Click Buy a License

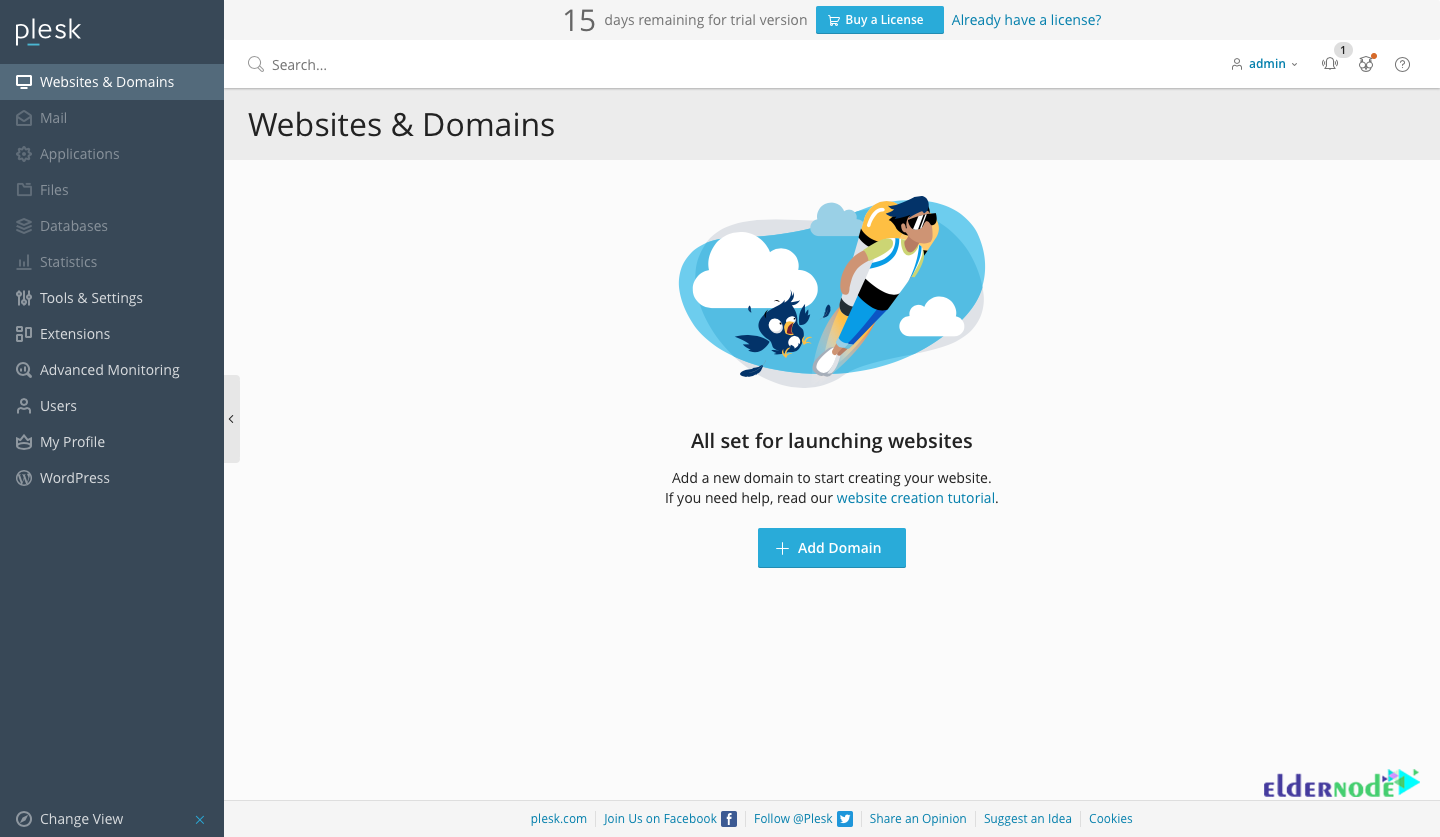point(879,19)
